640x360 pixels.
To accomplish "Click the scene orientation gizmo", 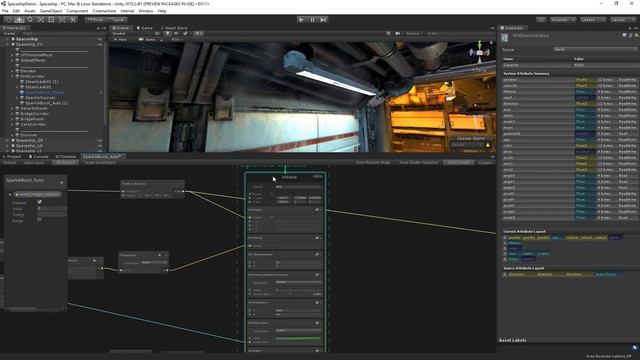I will coord(480,52).
